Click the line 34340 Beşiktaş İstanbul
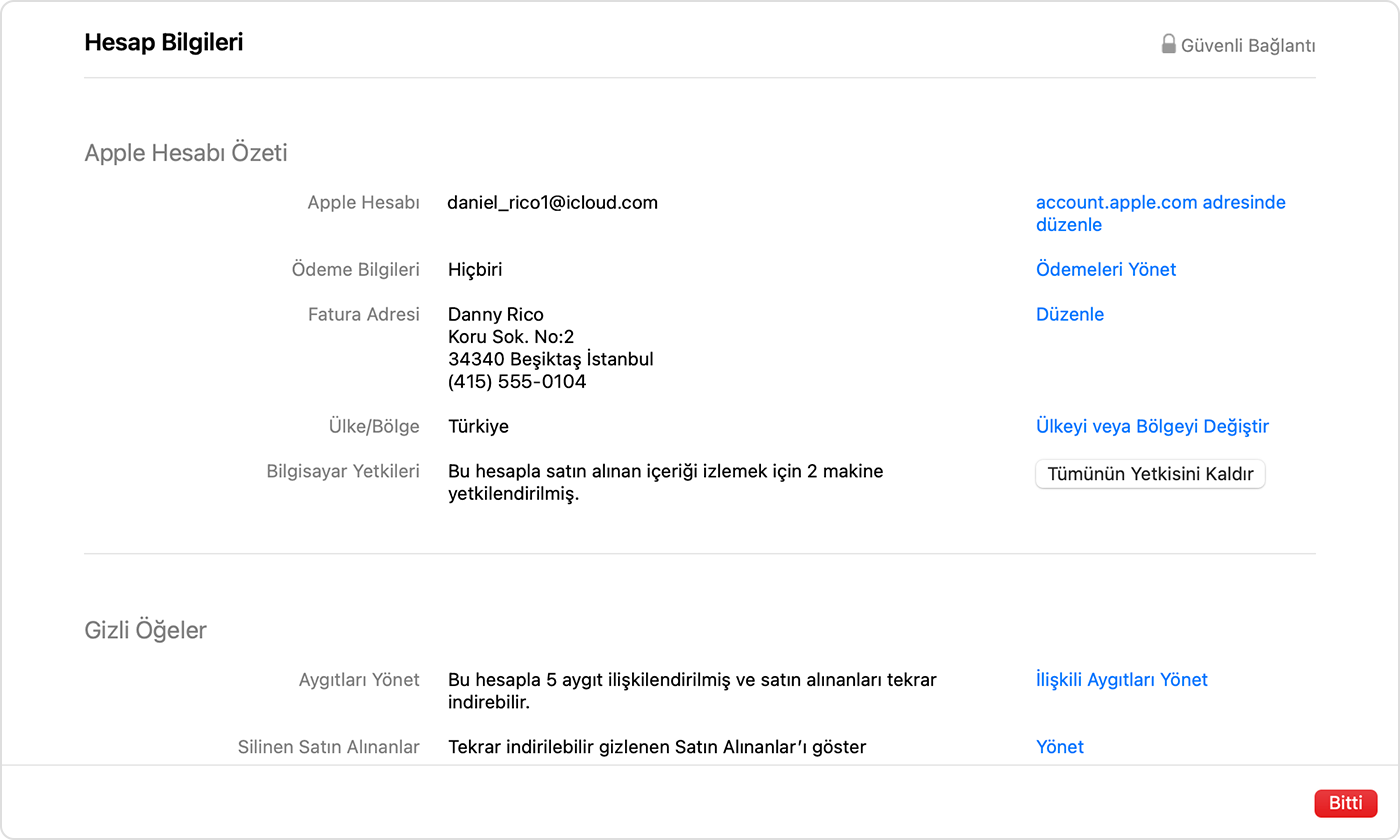 [x=551, y=360]
